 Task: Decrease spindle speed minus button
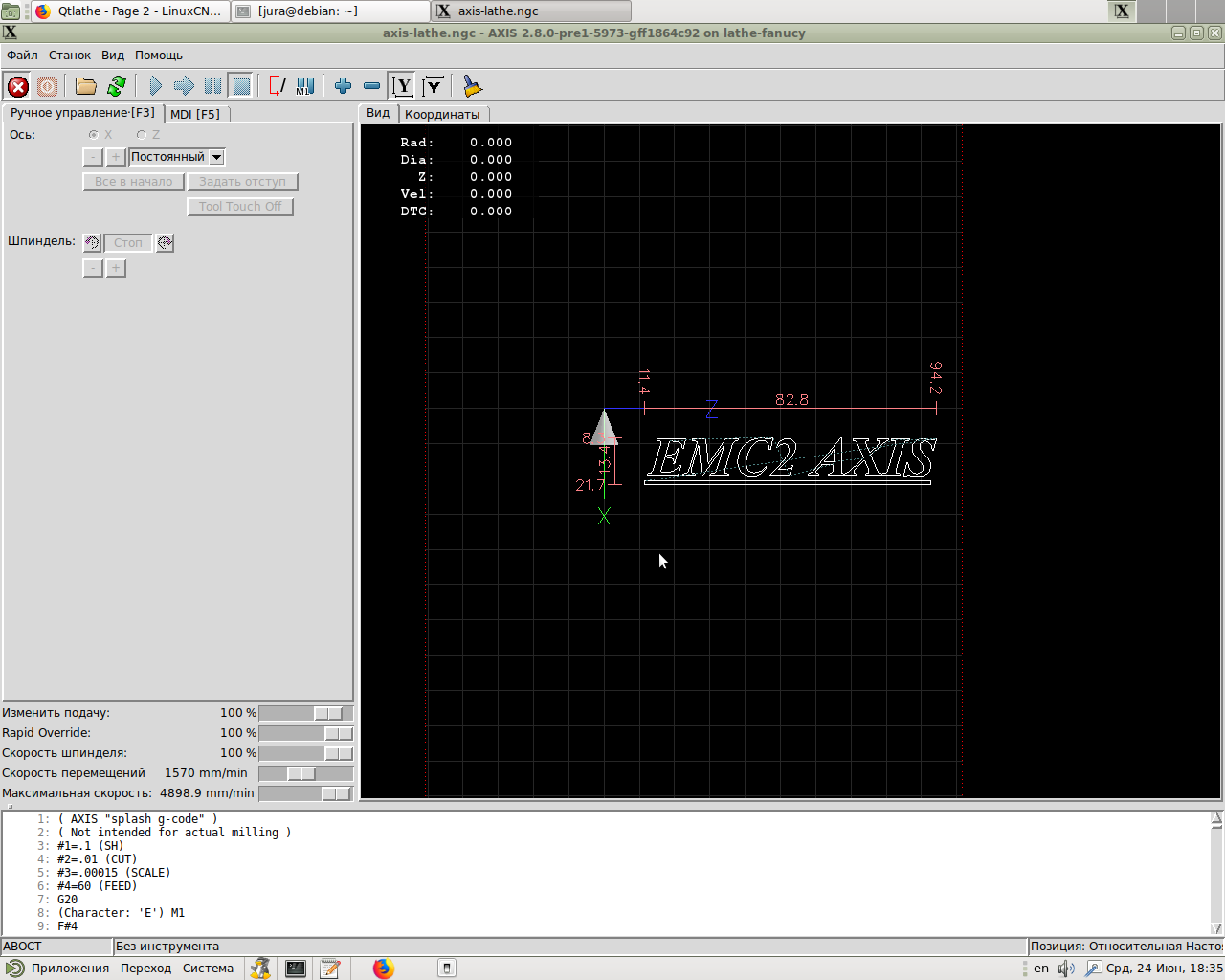pyautogui.click(x=92, y=269)
